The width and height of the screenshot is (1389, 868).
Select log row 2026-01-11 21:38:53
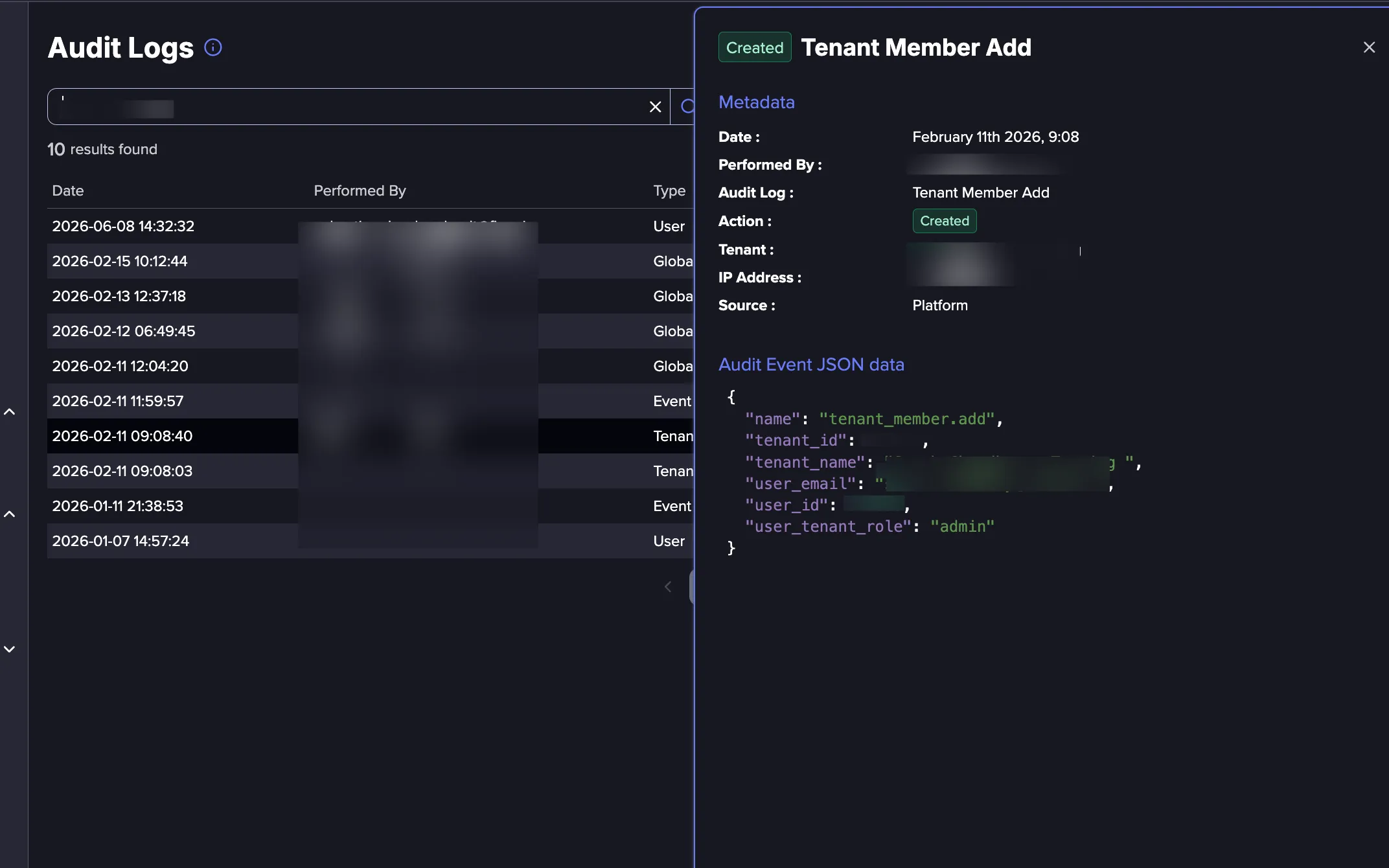point(371,506)
